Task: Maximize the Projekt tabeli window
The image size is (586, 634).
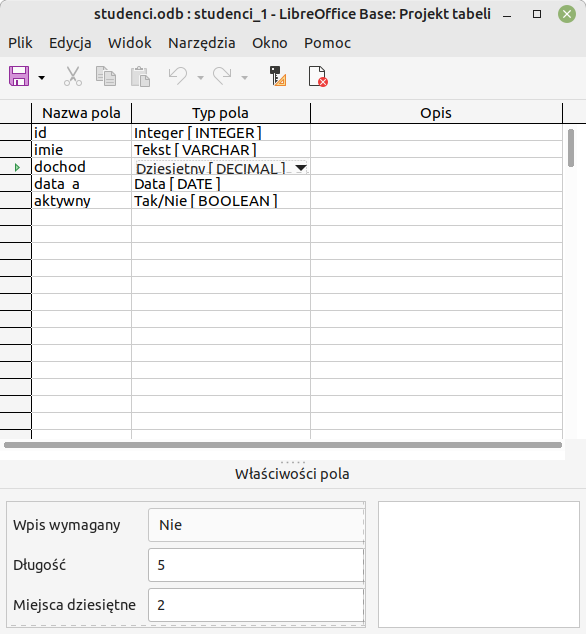Action: (537, 15)
